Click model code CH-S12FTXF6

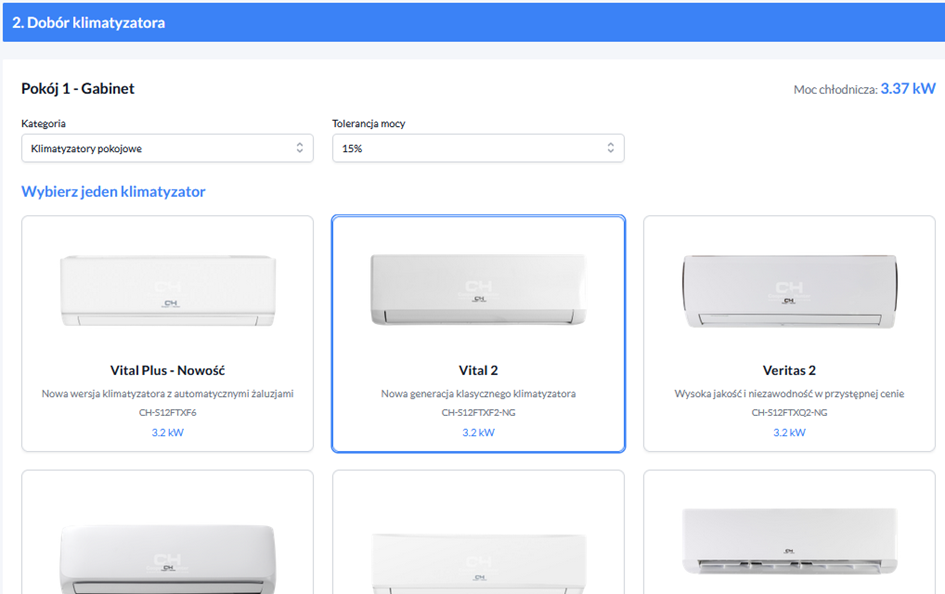click(x=167, y=412)
